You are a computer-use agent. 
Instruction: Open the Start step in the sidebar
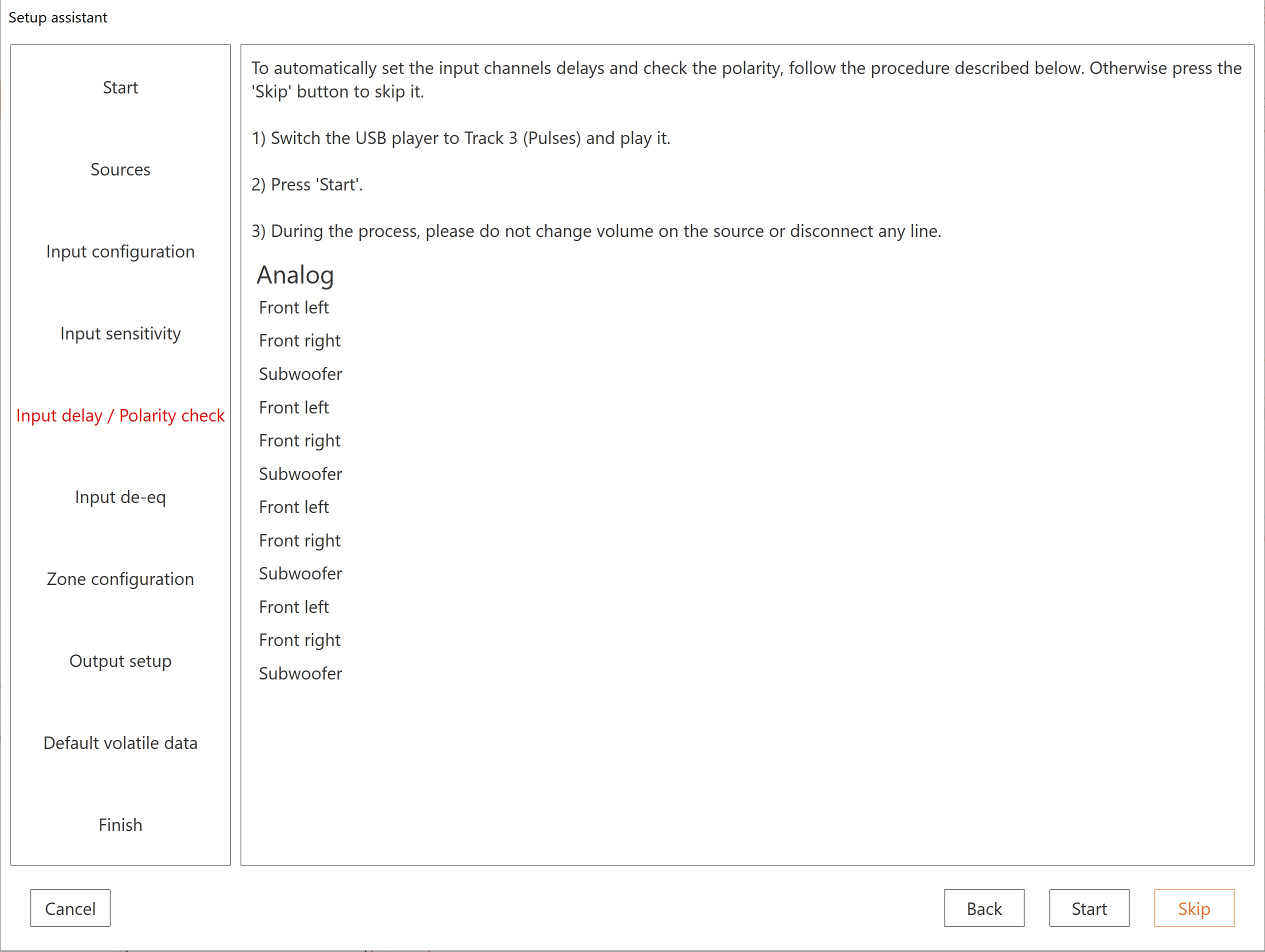pyautogui.click(x=120, y=87)
